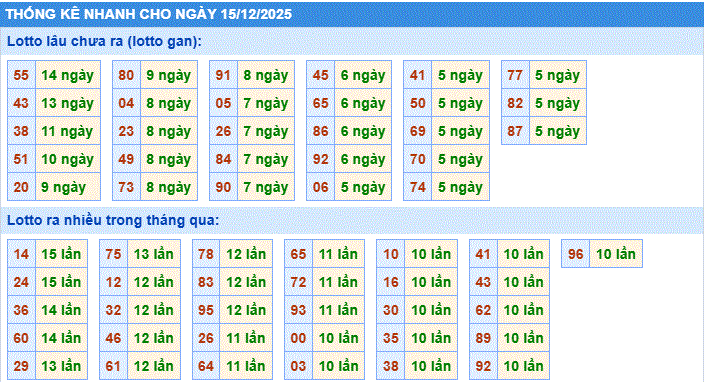Click the heading 'Lotto ra nhiều trong tháng qua'

[112, 220]
